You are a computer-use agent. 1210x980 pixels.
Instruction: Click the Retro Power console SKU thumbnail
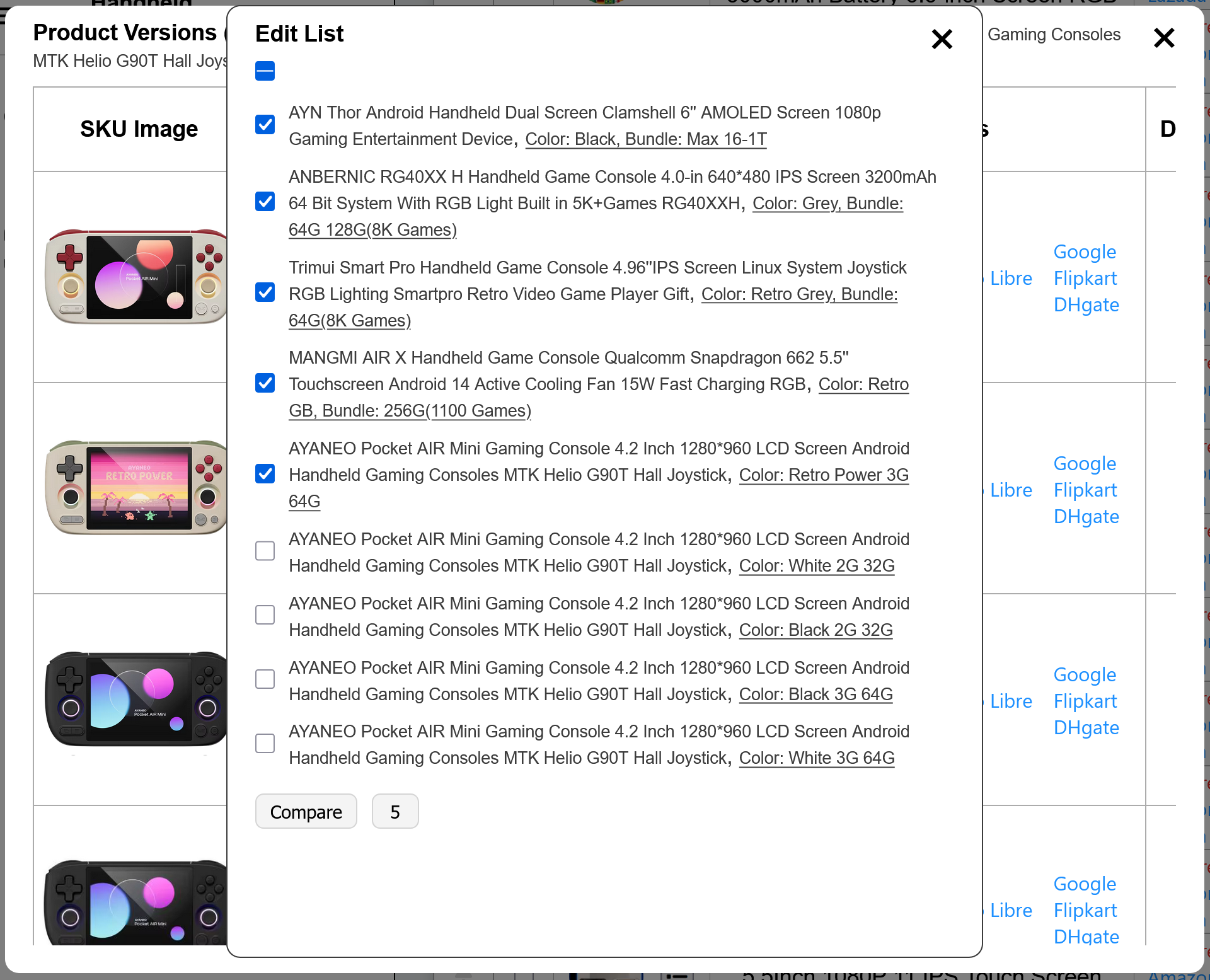click(x=135, y=488)
